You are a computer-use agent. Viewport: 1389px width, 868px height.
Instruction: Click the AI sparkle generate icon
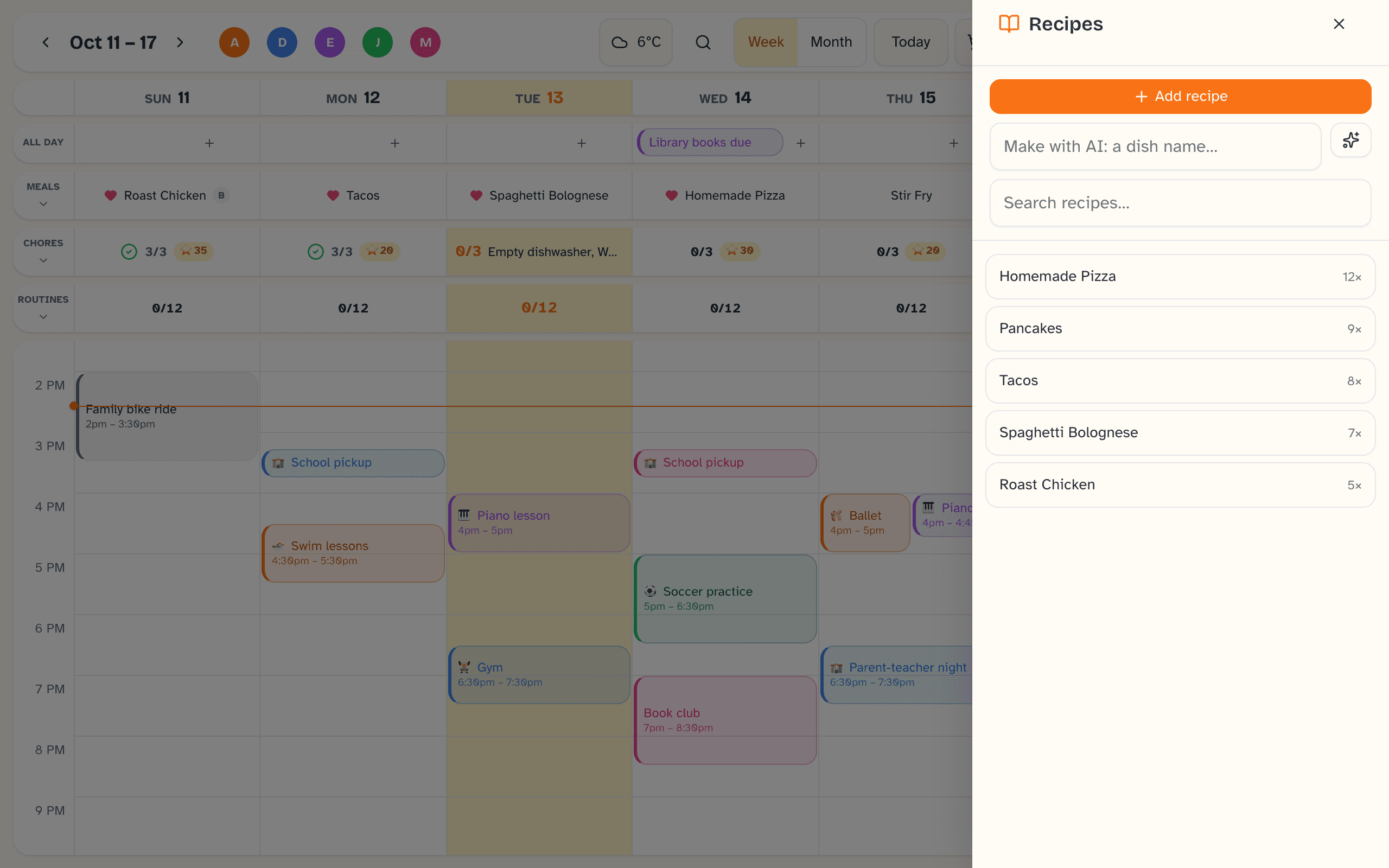click(1350, 140)
